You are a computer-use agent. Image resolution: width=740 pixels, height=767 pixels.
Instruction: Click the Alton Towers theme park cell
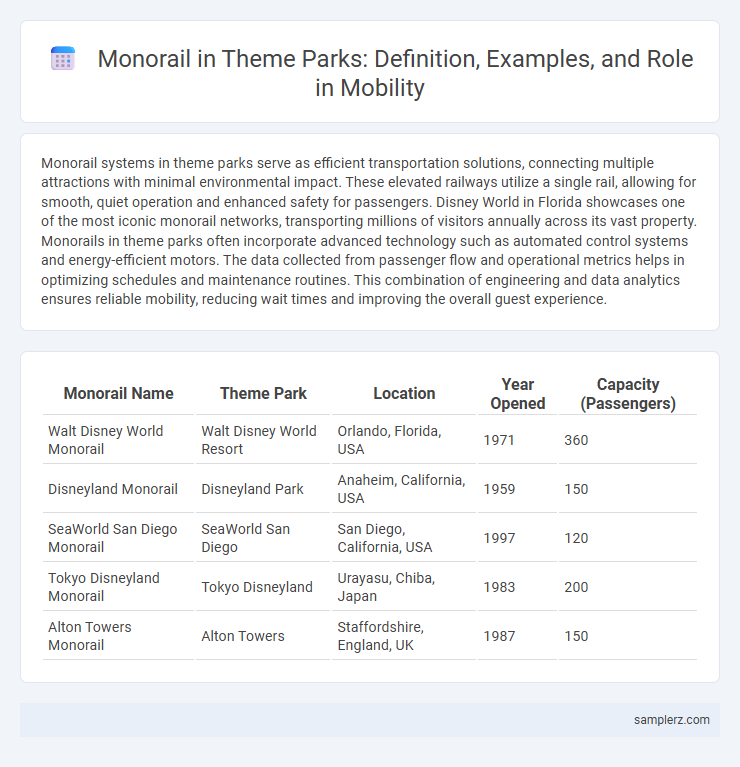coord(263,635)
